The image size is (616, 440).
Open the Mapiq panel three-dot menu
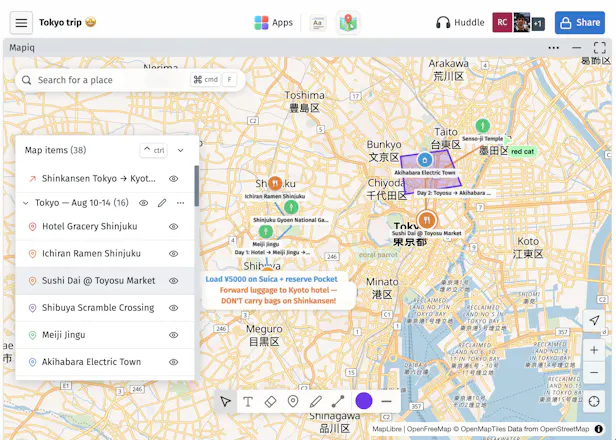point(554,48)
